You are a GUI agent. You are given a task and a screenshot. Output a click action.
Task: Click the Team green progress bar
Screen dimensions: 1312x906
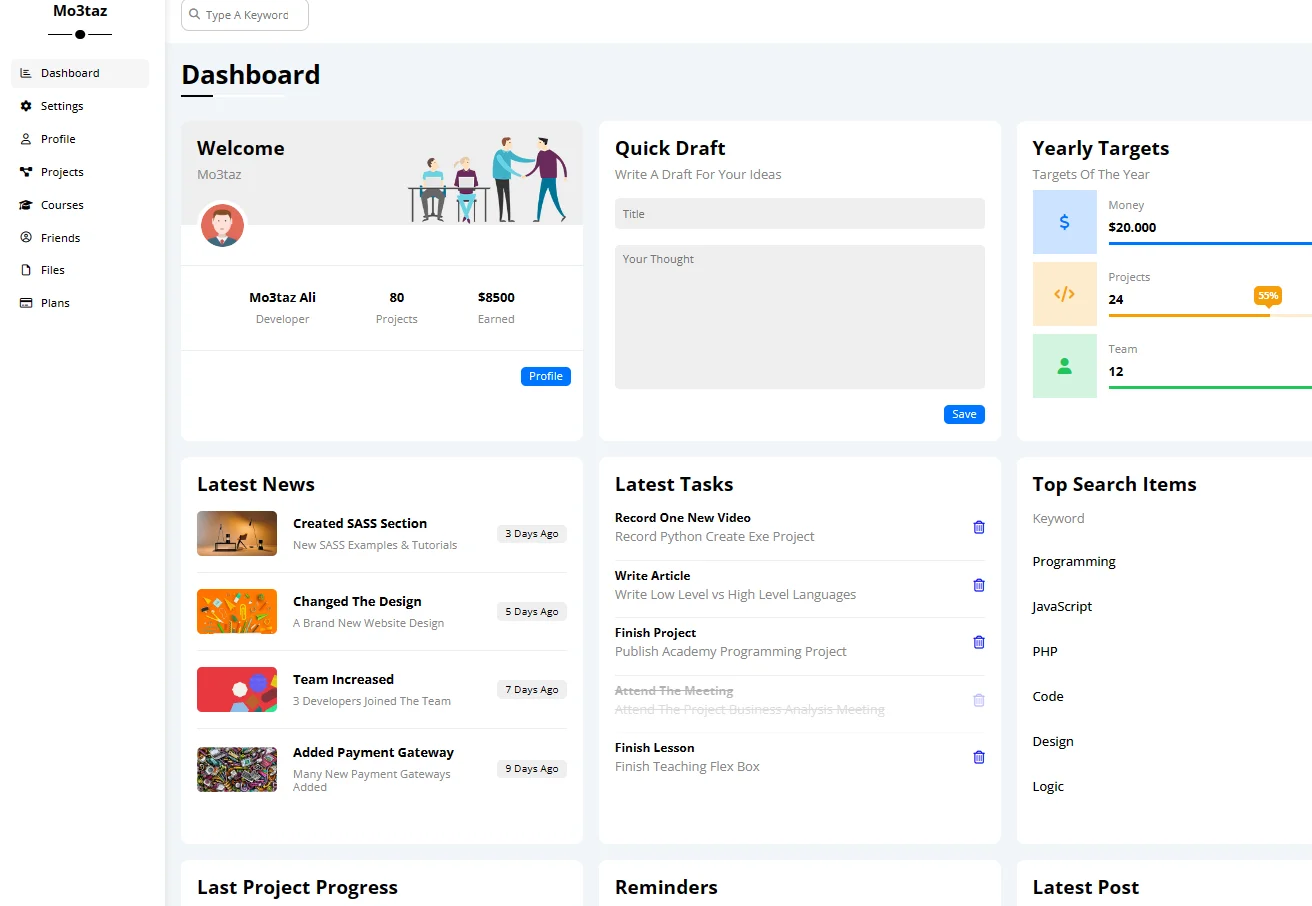[x=1210, y=387]
